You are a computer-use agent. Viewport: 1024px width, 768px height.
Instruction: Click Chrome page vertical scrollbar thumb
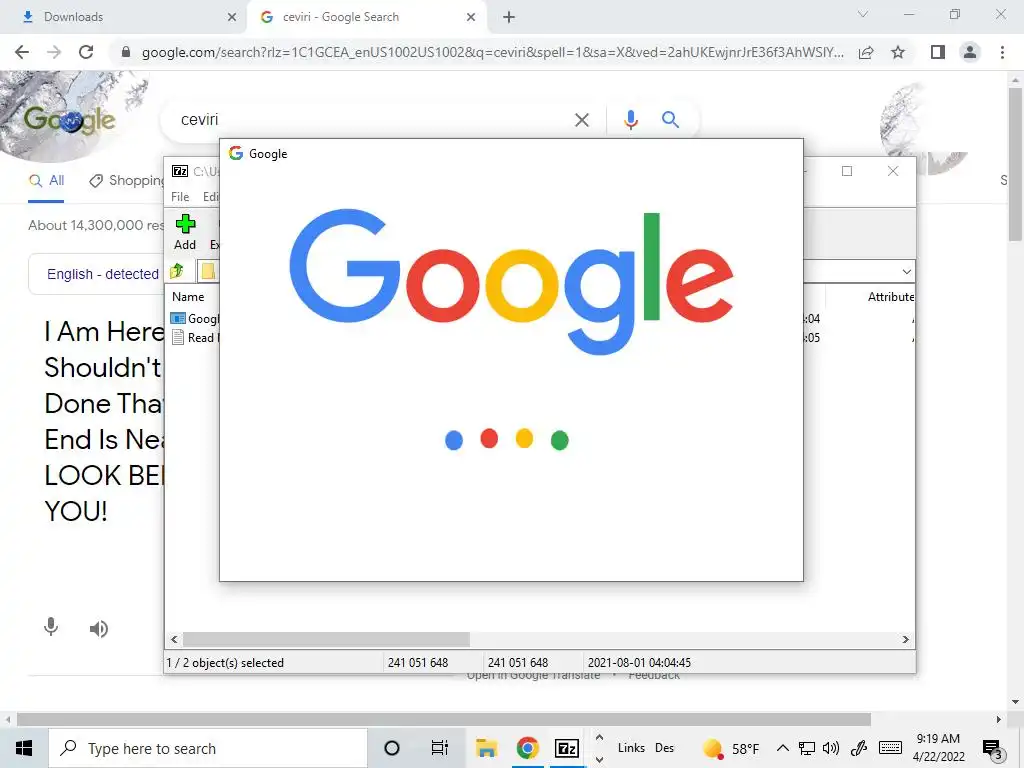click(1015, 163)
